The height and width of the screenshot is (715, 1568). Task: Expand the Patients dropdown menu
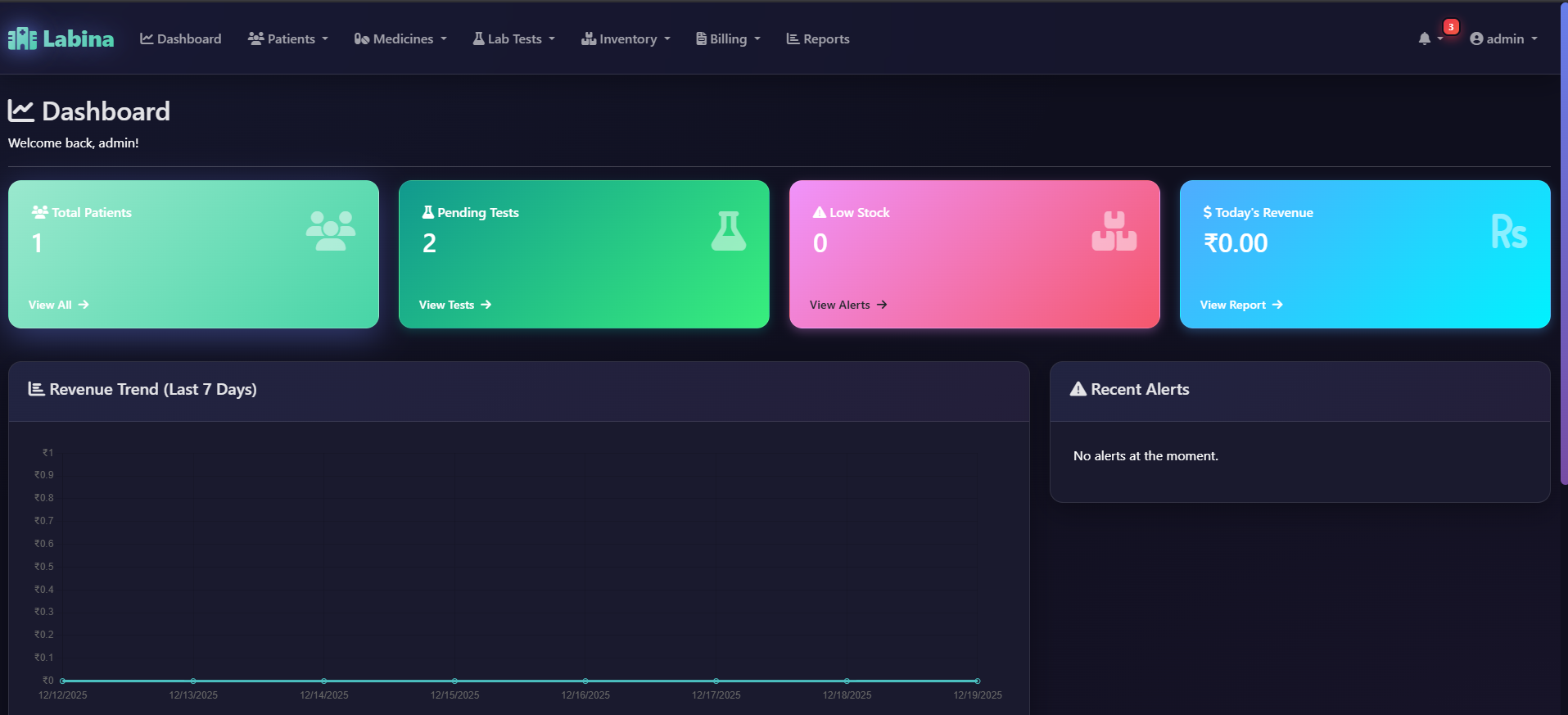tap(288, 38)
